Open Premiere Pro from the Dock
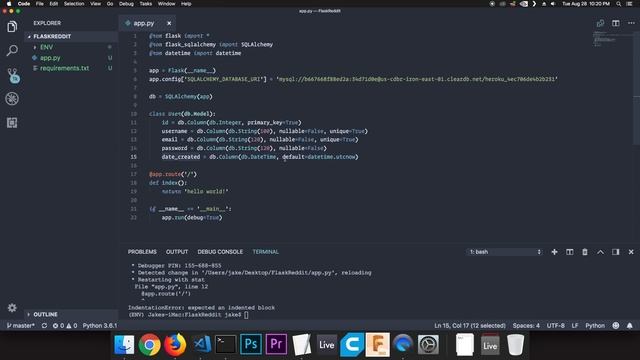This screenshot has width=640, height=360. coord(276,344)
